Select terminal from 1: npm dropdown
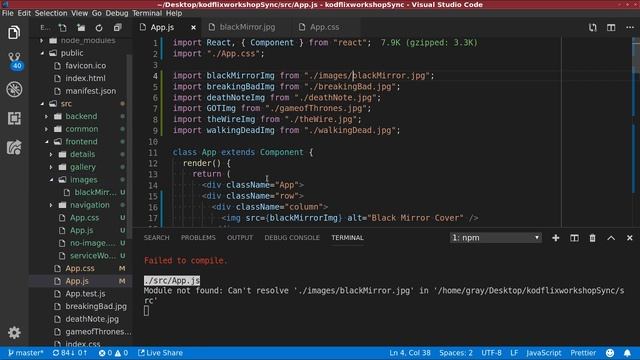 (496, 238)
